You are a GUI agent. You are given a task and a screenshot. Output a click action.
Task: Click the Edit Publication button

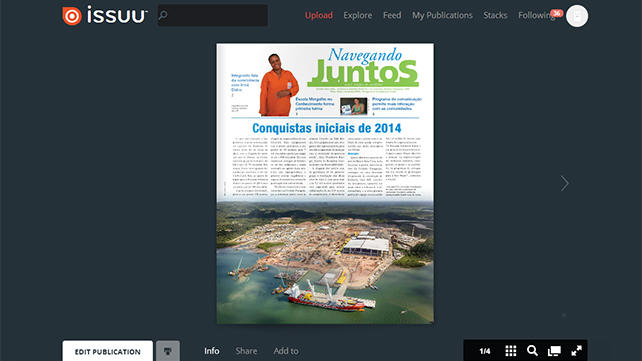(108, 351)
